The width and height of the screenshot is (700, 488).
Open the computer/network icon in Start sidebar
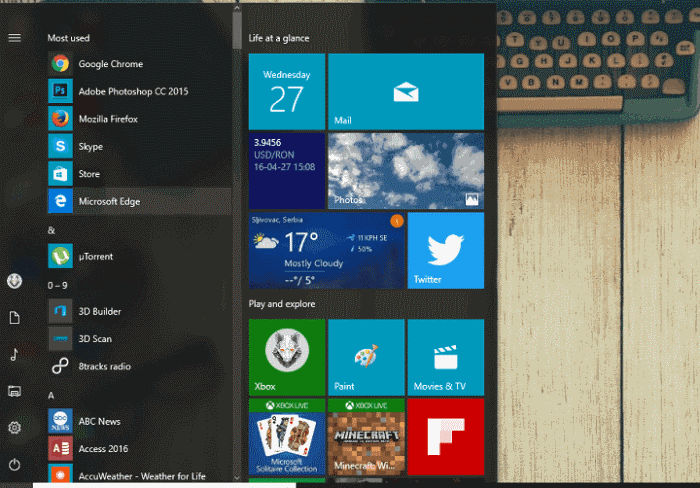[x=14, y=392]
